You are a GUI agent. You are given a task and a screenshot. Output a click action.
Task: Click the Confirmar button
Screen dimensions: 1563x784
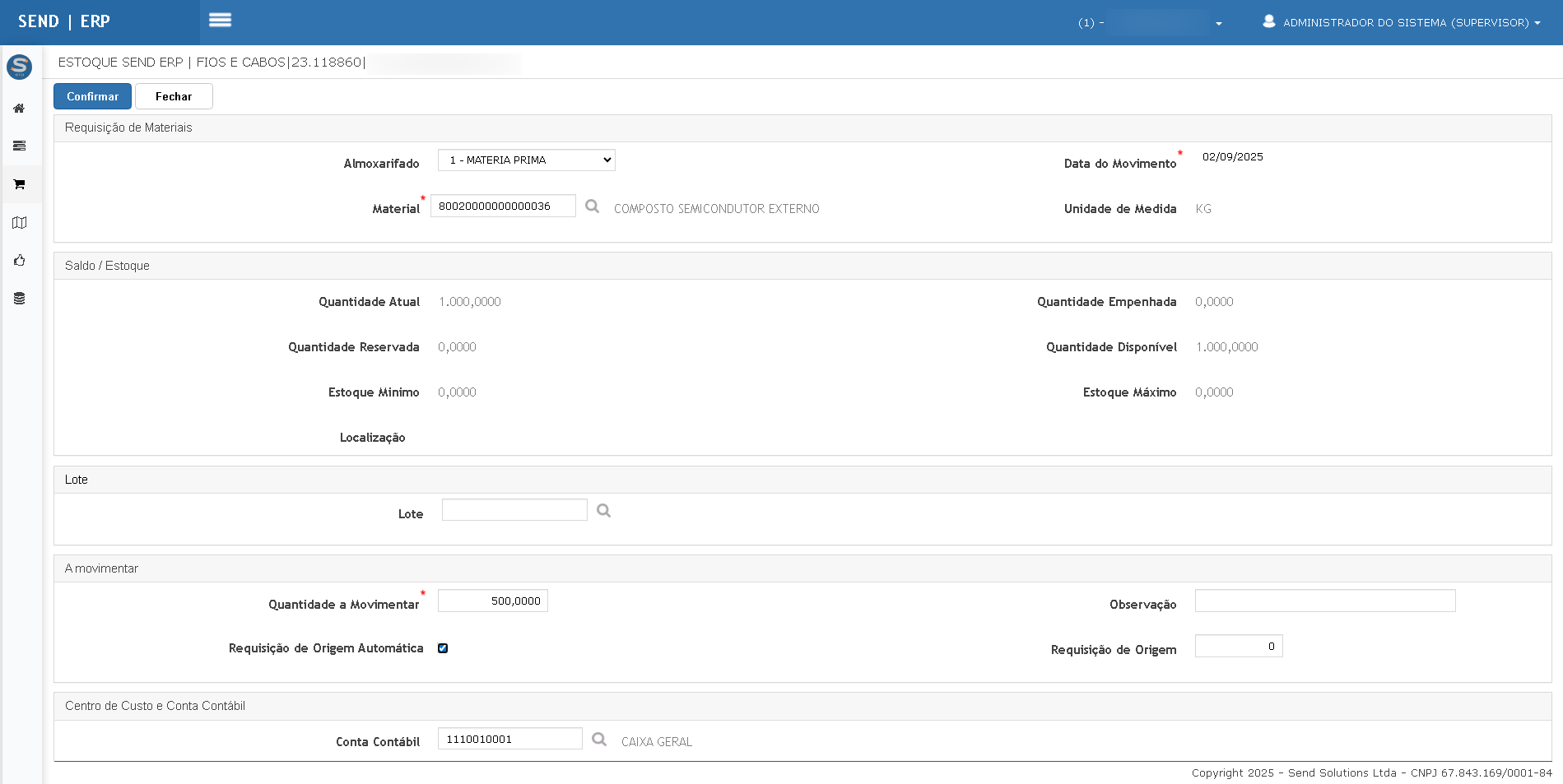pos(92,96)
